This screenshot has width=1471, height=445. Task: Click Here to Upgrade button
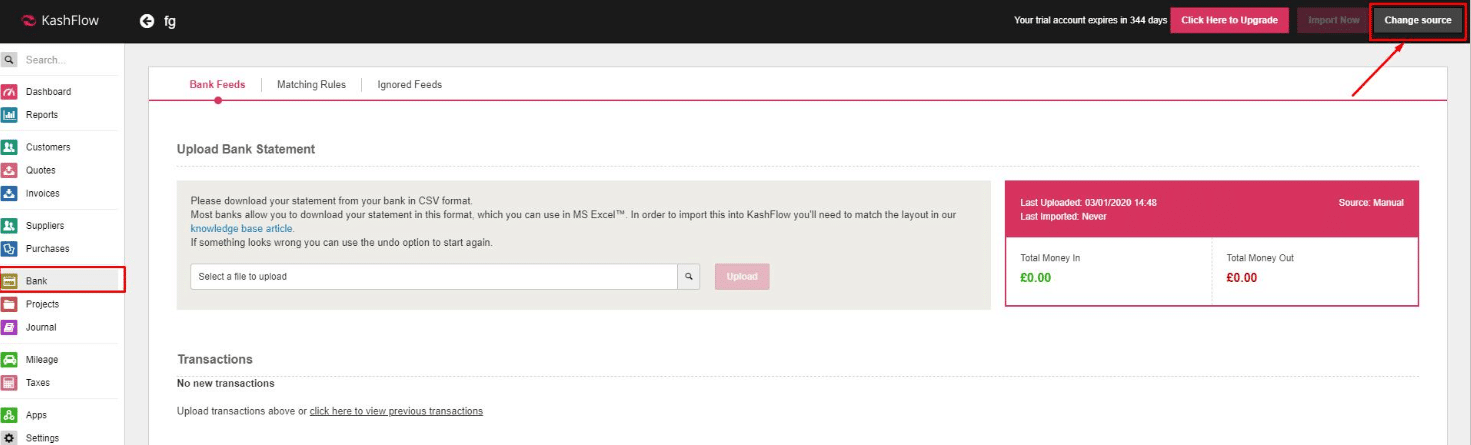coord(1229,20)
